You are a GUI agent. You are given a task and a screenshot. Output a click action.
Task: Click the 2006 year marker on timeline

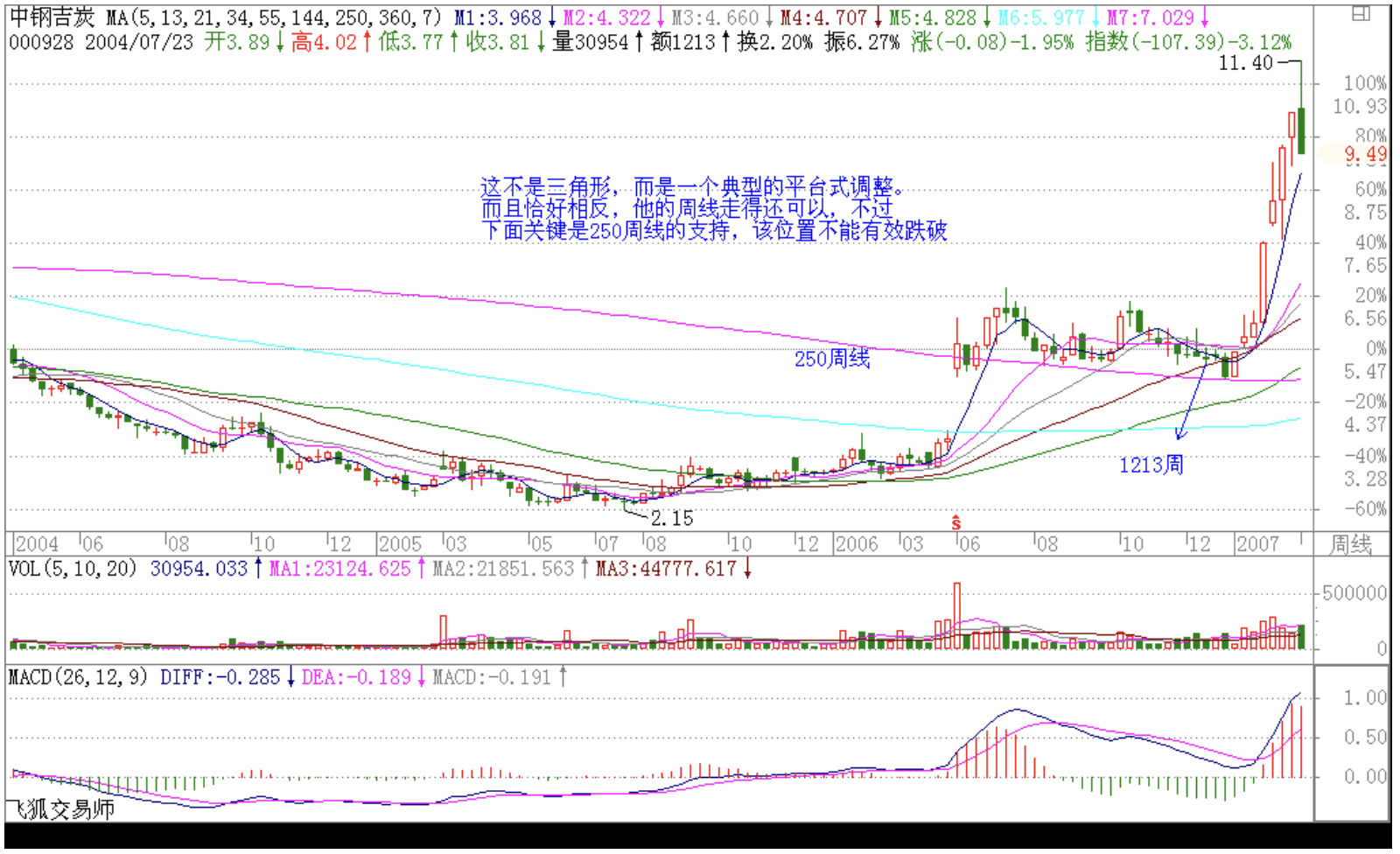pos(856,544)
